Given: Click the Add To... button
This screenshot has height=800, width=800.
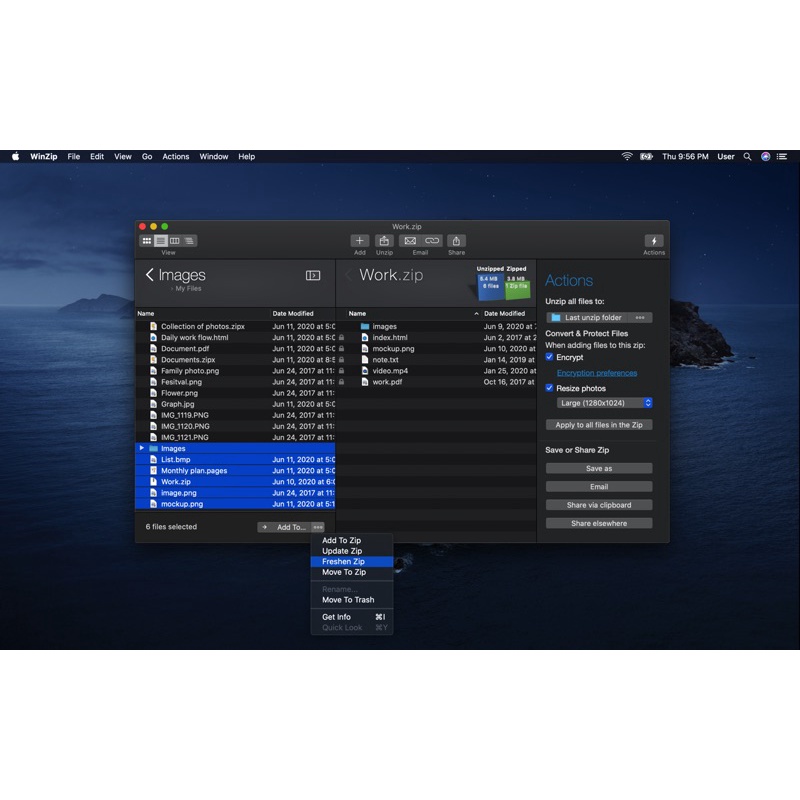Looking at the screenshot, I should [285, 527].
